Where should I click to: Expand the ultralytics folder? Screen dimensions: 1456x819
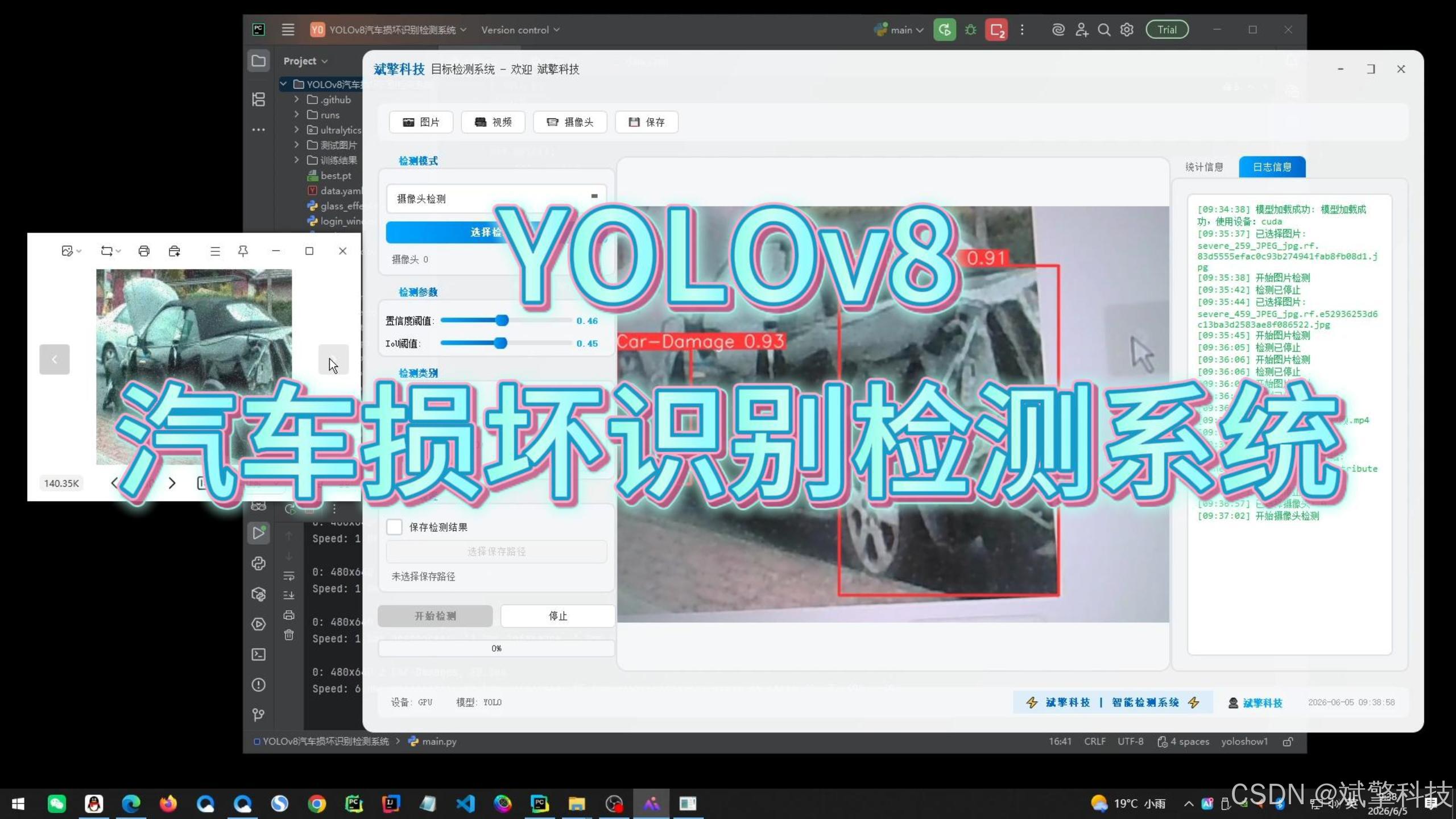coord(296,130)
